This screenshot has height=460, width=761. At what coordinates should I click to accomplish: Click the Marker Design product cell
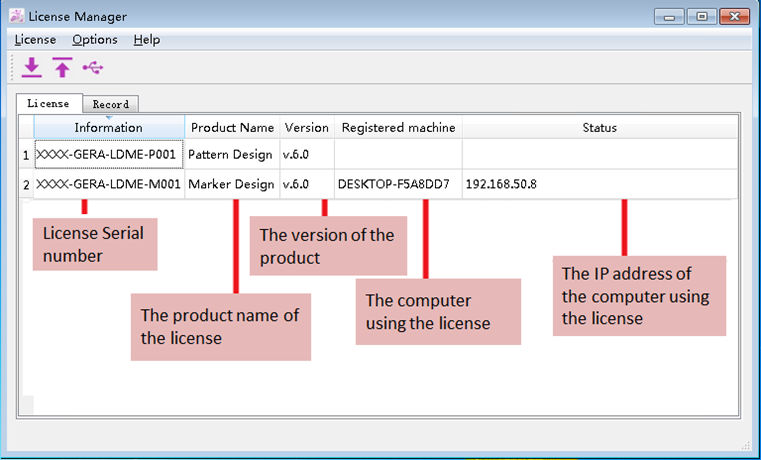231,185
